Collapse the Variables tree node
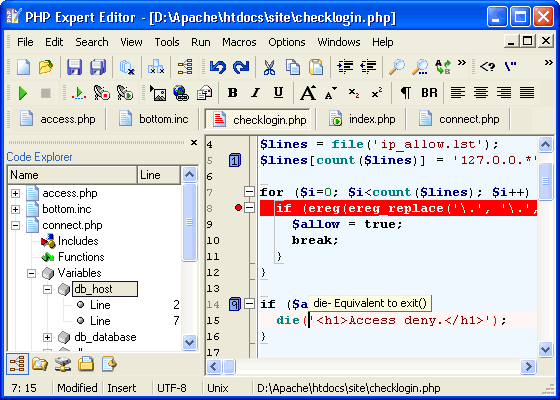560x400 pixels. (31, 273)
